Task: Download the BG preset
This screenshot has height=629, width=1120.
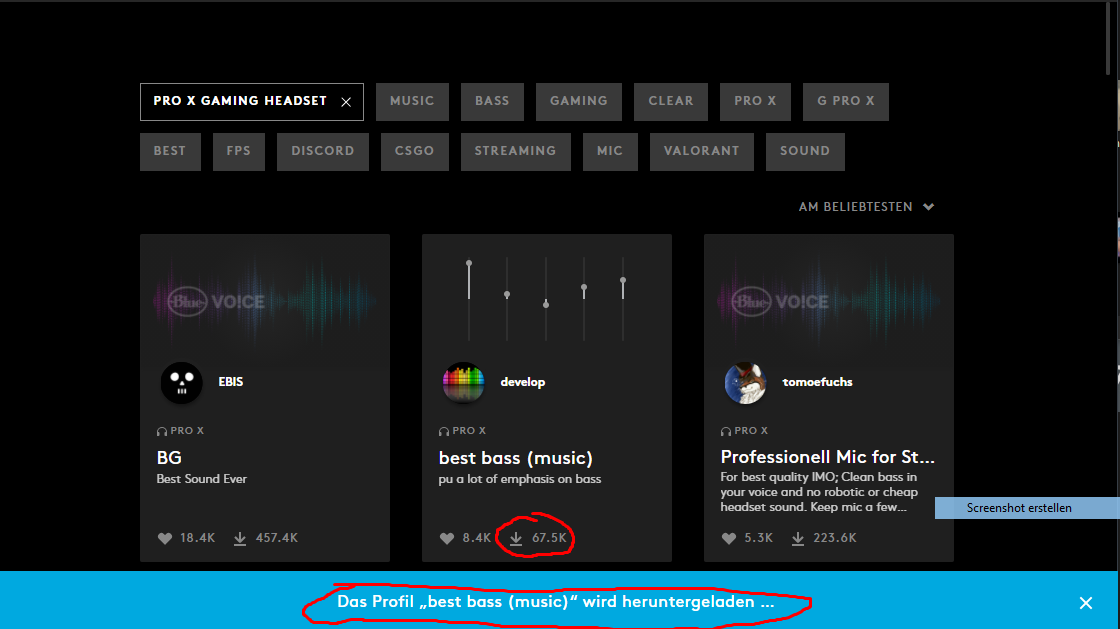Action: (240, 538)
